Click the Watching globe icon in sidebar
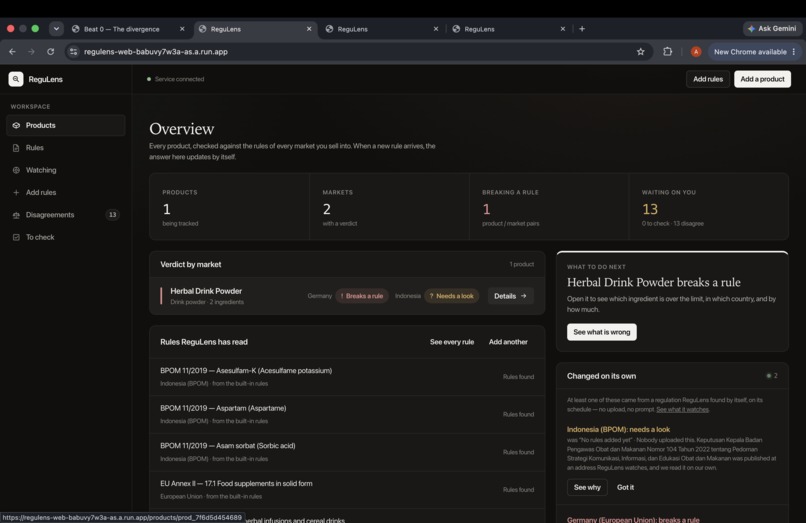The width and height of the screenshot is (806, 523). (x=16, y=170)
